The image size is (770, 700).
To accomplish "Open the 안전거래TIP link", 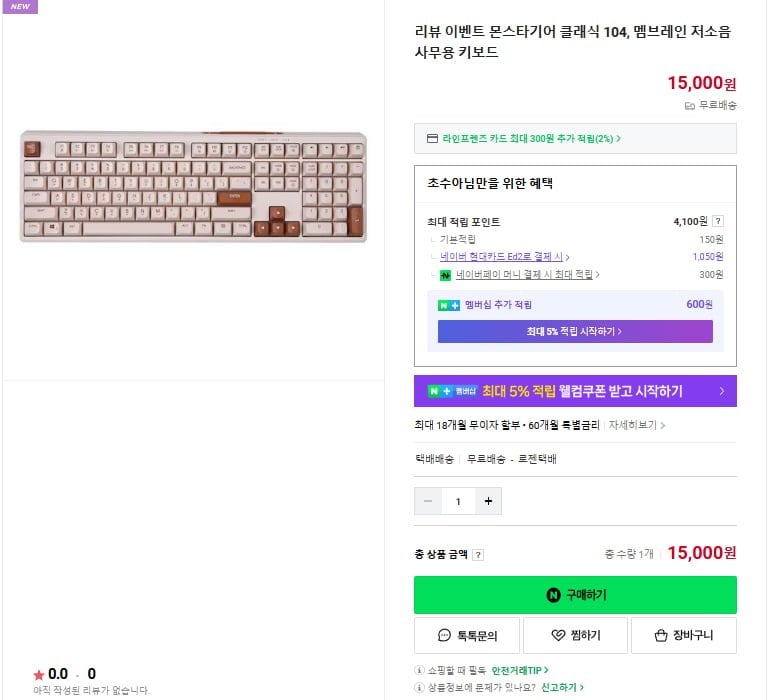I will (x=519, y=670).
